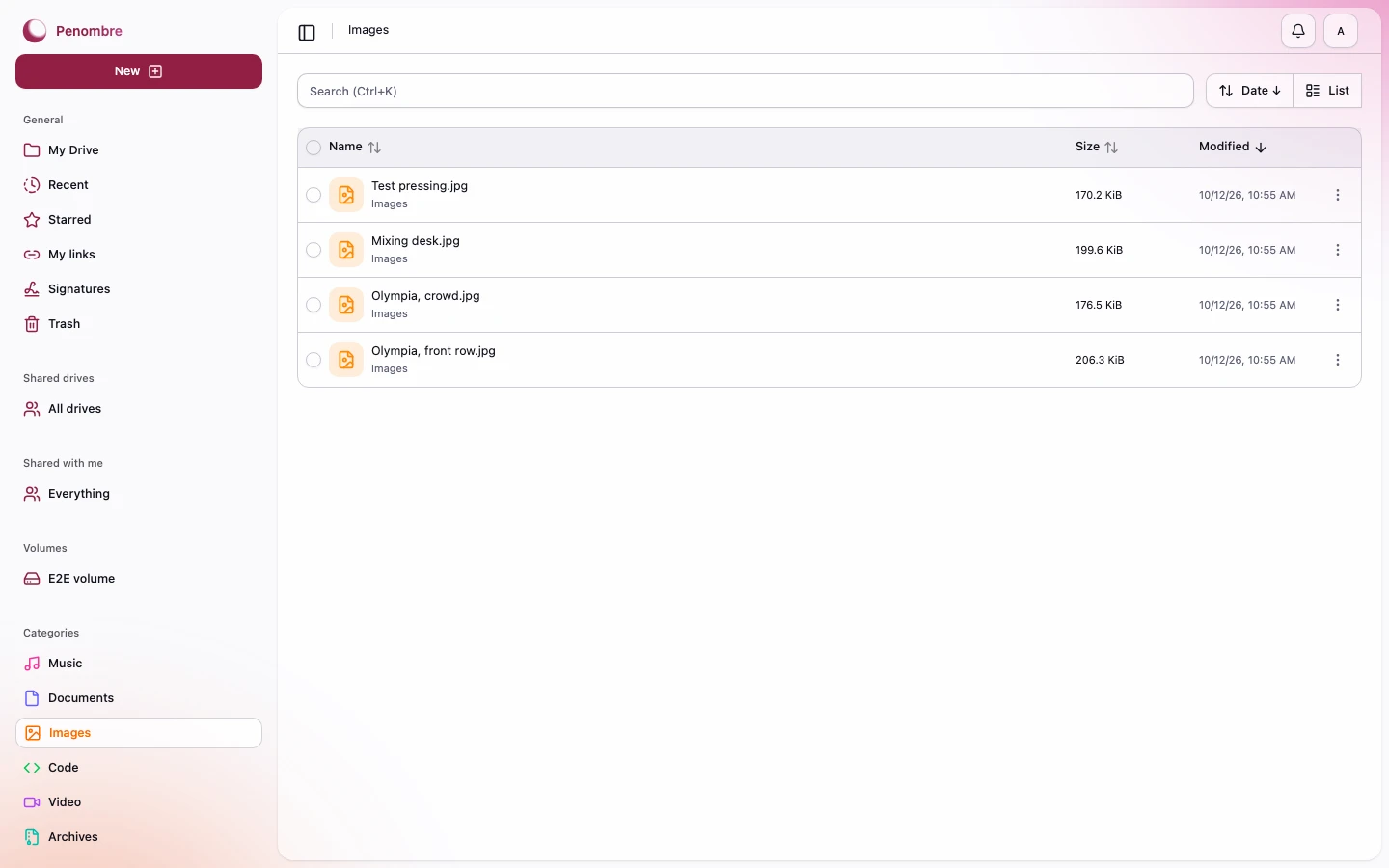Viewport: 1389px width, 868px height.
Task: Select the row checkbox for Olympia, crowd.jpg
Action: point(313,305)
